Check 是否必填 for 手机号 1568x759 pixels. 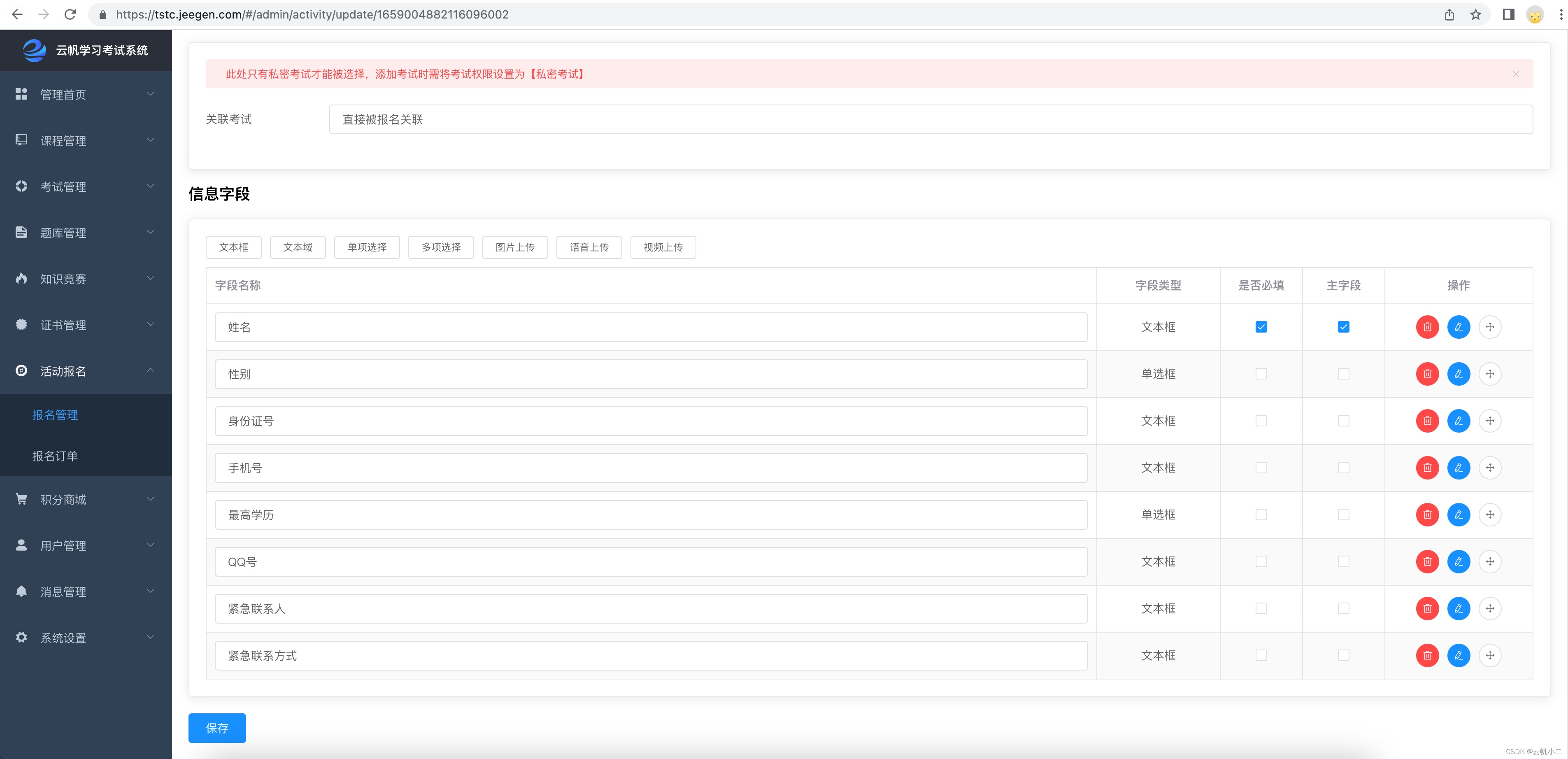coord(1261,468)
